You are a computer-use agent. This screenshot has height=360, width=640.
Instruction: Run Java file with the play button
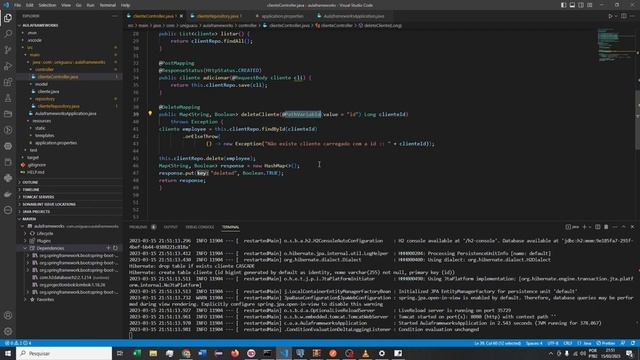(611, 16)
